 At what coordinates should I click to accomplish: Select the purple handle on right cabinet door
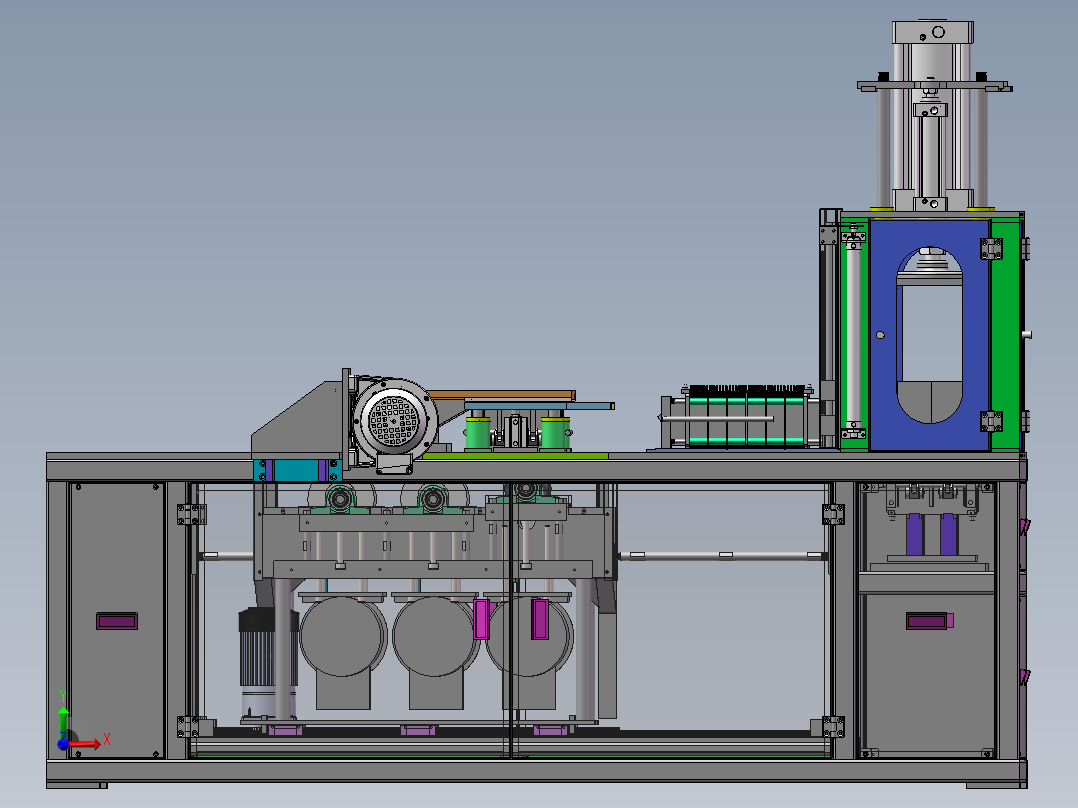(x=930, y=621)
